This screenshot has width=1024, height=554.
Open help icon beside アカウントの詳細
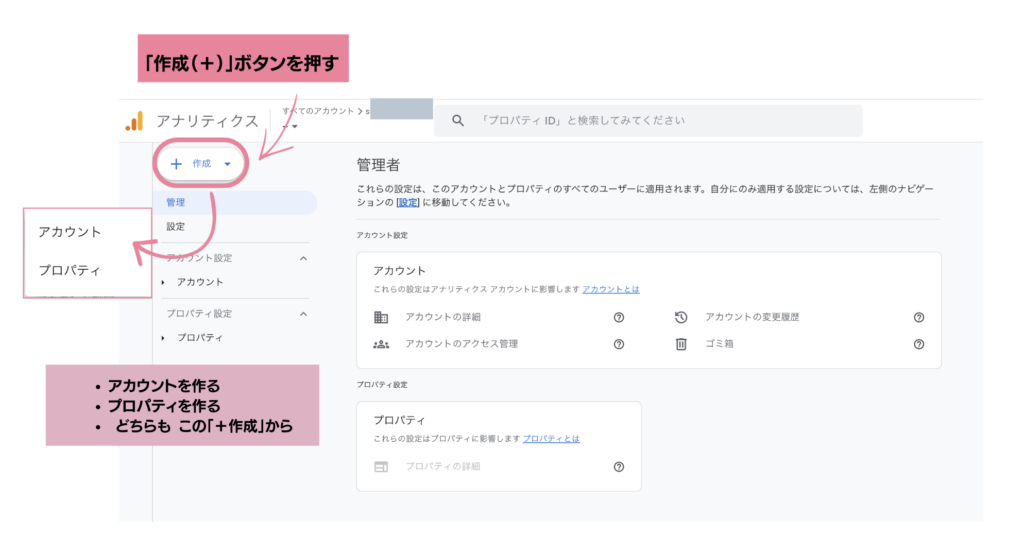[x=619, y=317]
